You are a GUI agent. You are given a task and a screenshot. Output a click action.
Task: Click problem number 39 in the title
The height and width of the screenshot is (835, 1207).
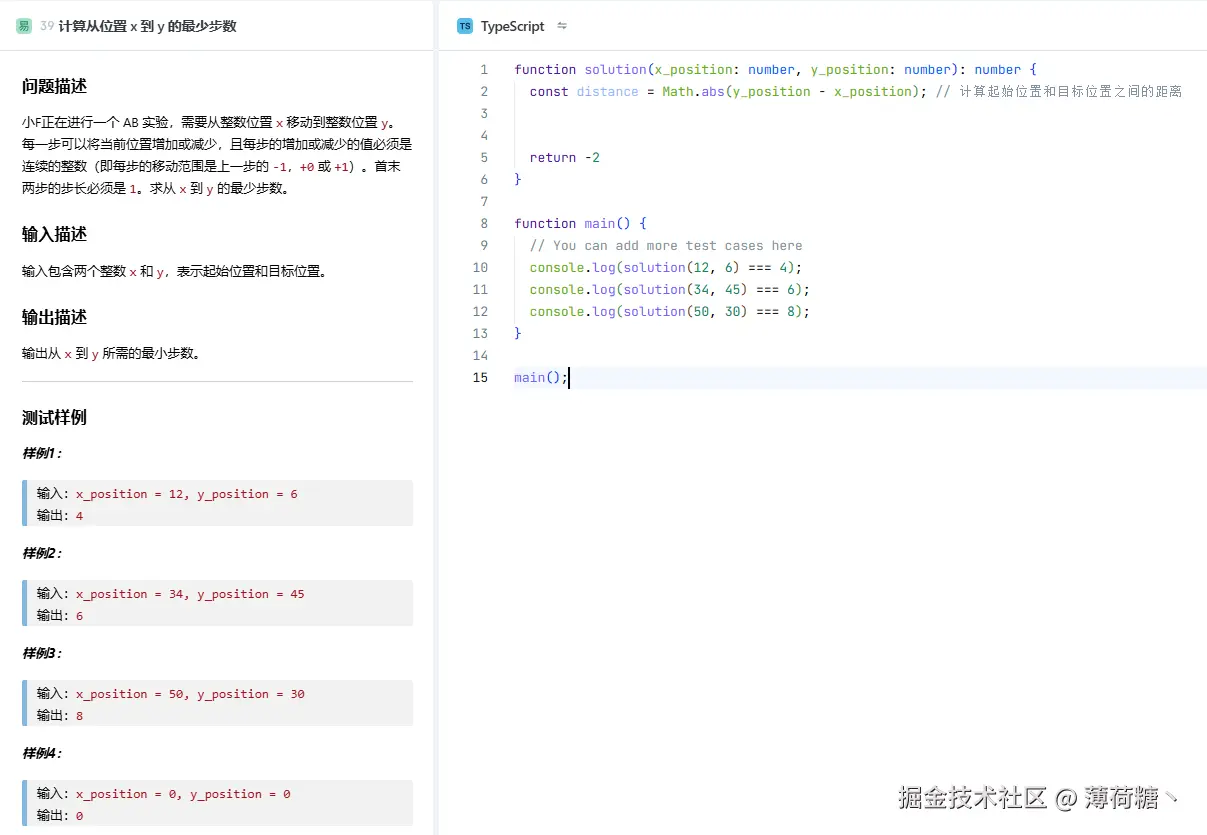47,26
